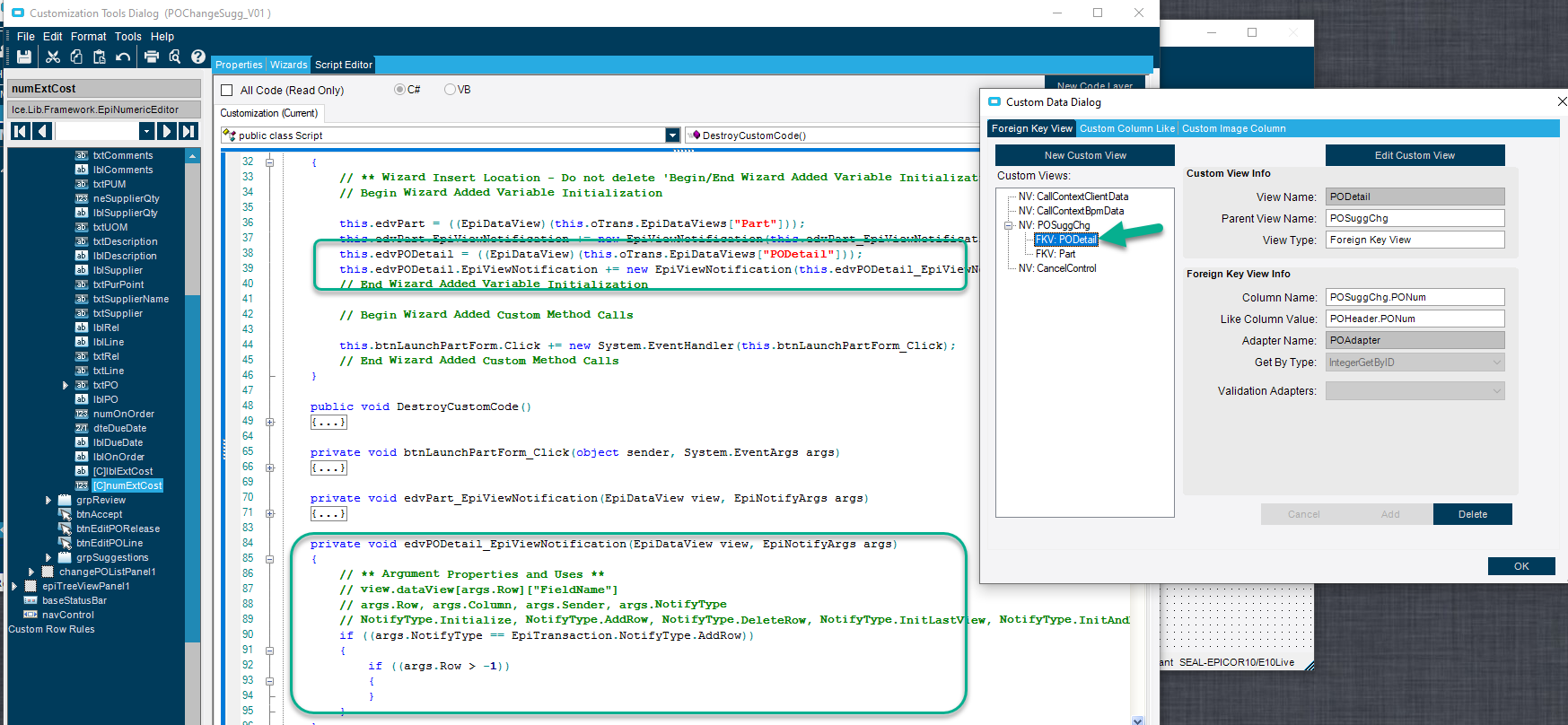Click the Copy toolbar icon

pos(76,57)
